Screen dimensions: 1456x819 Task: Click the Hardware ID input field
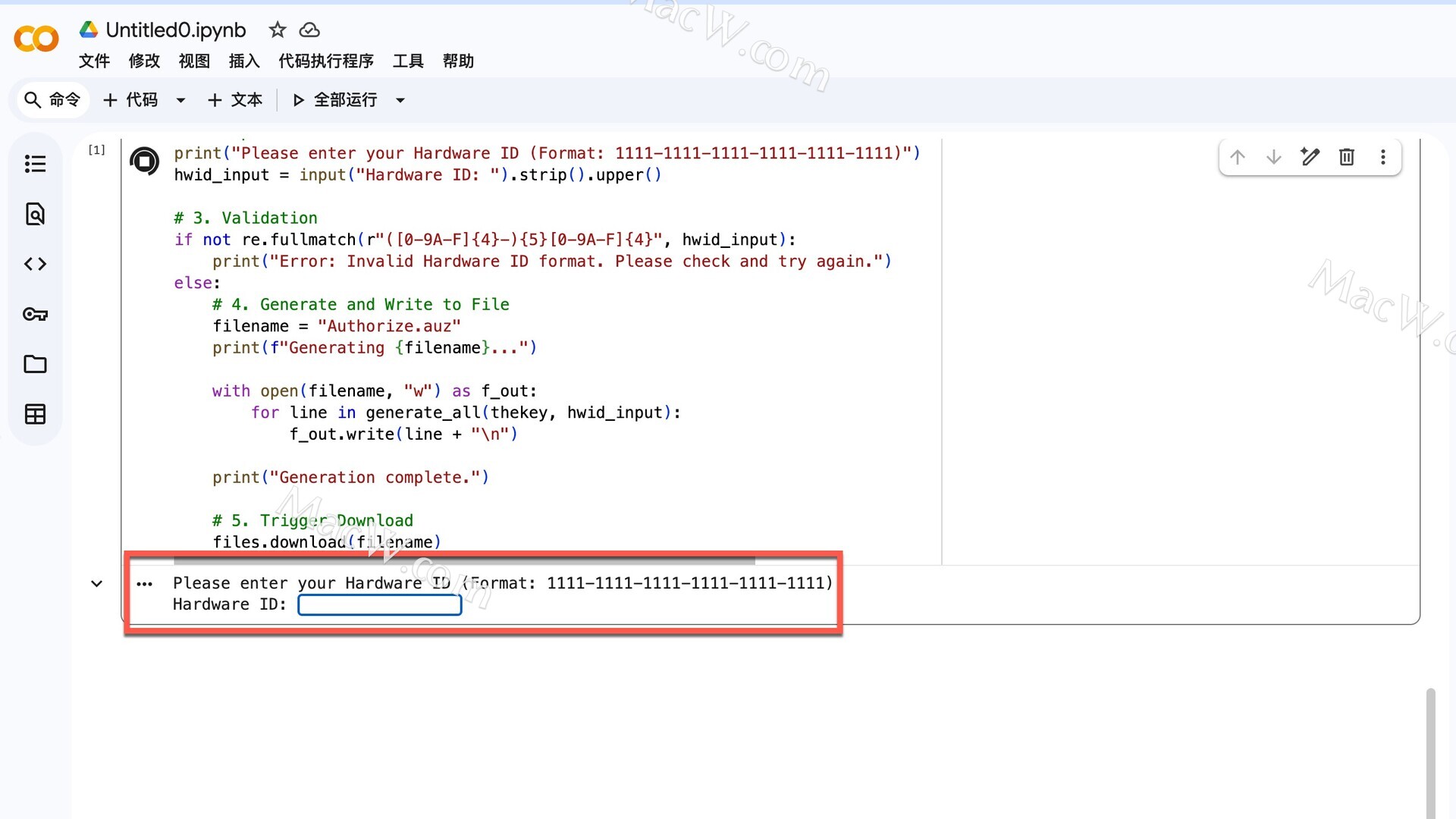coord(379,604)
